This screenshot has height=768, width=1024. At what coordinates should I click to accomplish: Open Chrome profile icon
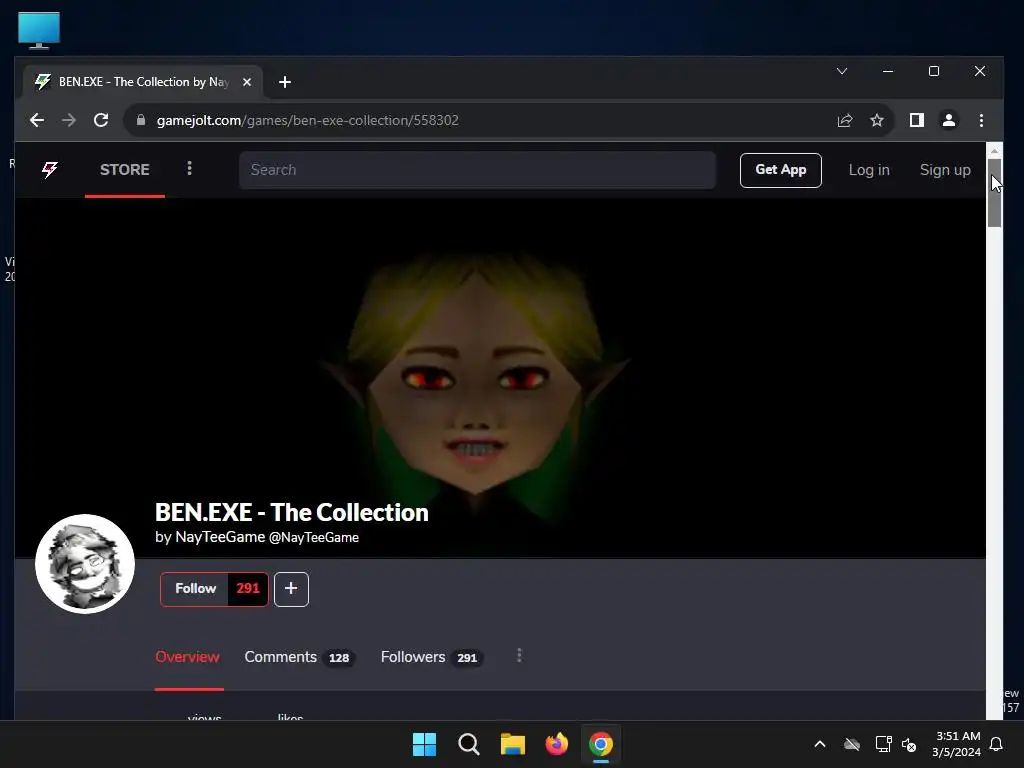(x=949, y=120)
